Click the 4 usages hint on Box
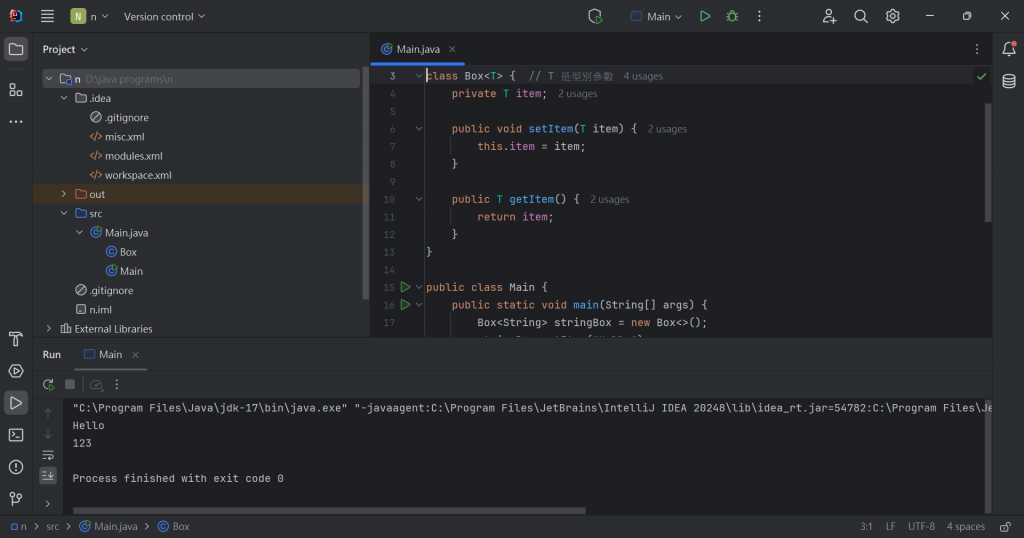The height and width of the screenshot is (538, 1024). (643, 76)
